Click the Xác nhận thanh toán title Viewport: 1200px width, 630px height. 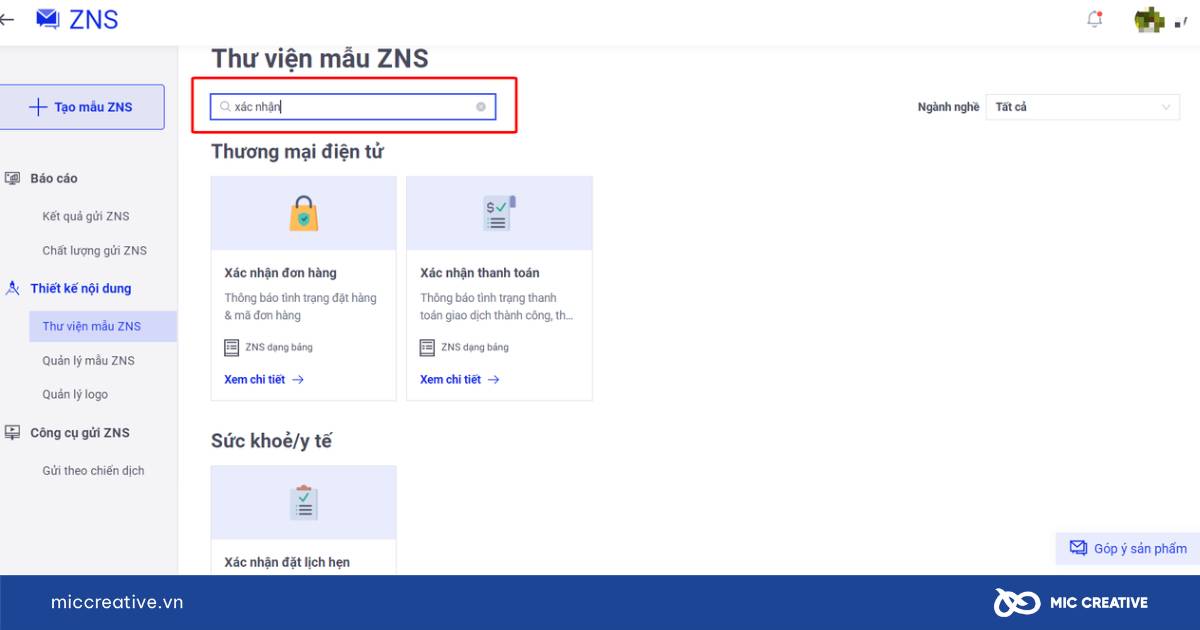[480, 272]
